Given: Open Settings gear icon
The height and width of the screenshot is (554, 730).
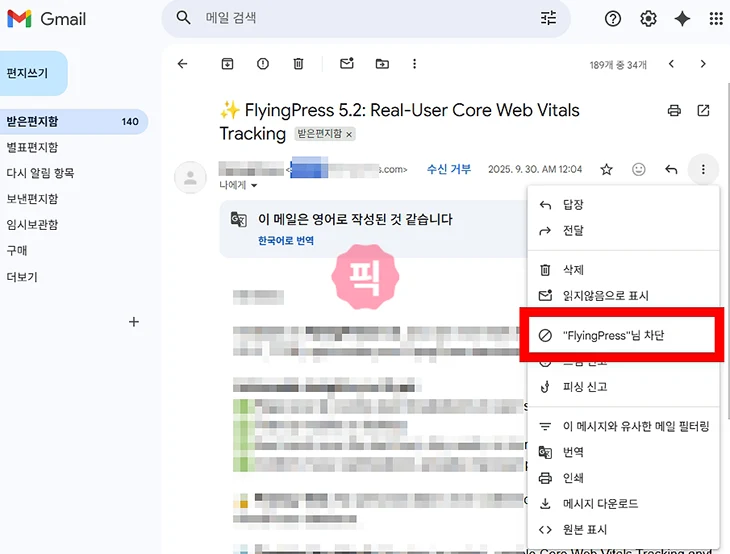Looking at the screenshot, I should coord(648,19).
